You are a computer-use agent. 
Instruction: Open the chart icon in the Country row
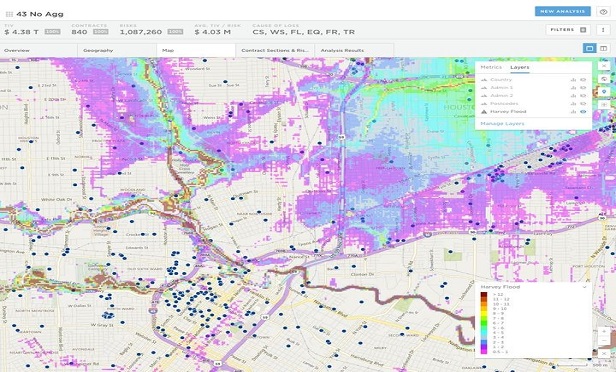point(574,80)
